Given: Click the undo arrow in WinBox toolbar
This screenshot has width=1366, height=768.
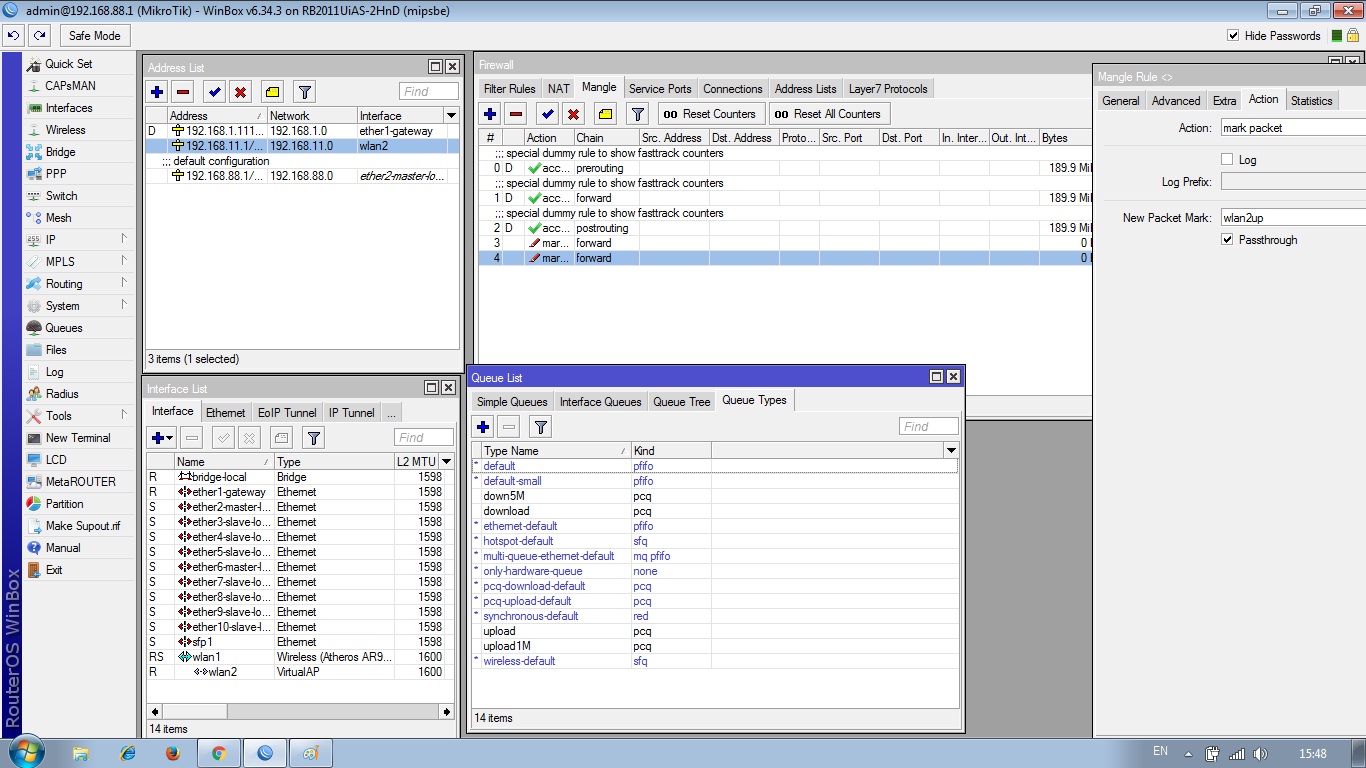Looking at the screenshot, I should click(13, 35).
